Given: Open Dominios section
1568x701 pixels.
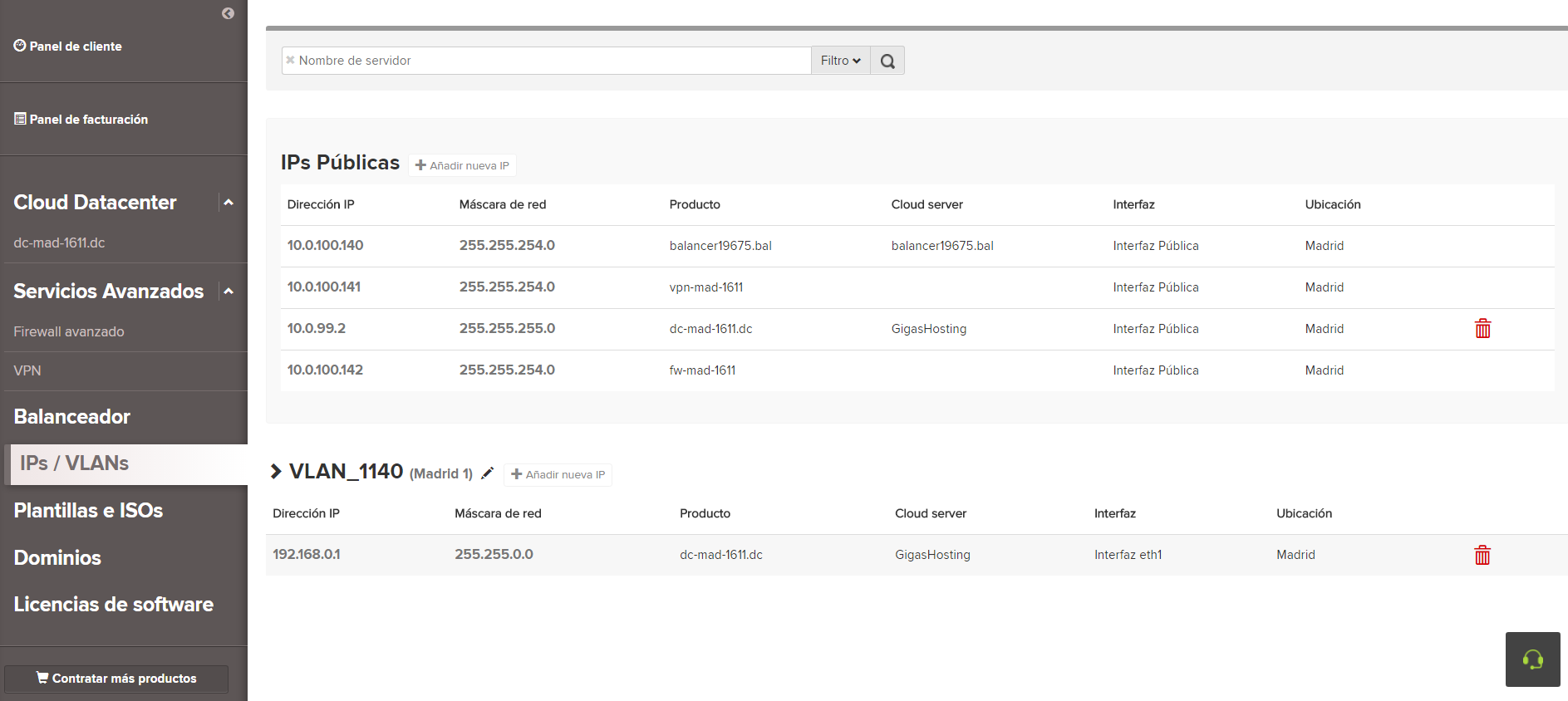Looking at the screenshot, I should pyautogui.click(x=57, y=557).
